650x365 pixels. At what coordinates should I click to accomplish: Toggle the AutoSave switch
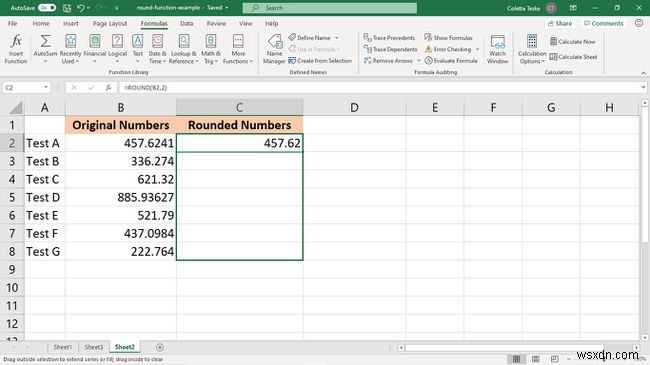[x=47, y=8]
